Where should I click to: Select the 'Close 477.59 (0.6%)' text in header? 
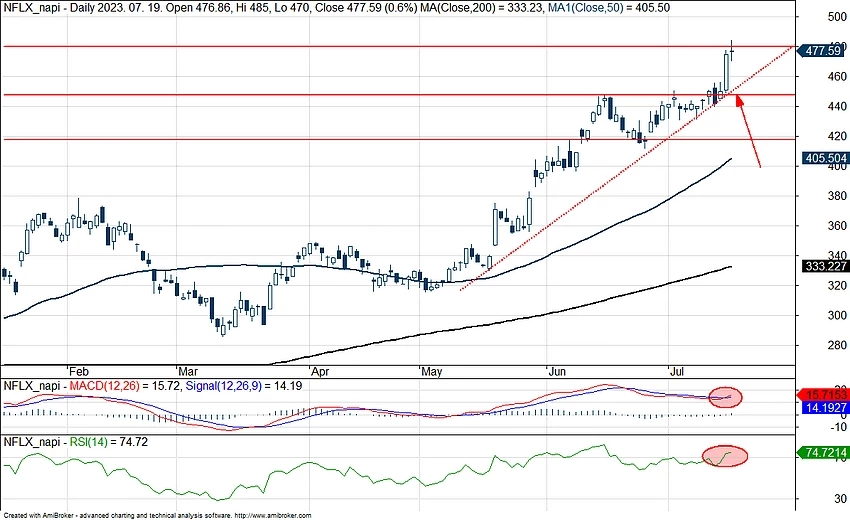[365, 8]
